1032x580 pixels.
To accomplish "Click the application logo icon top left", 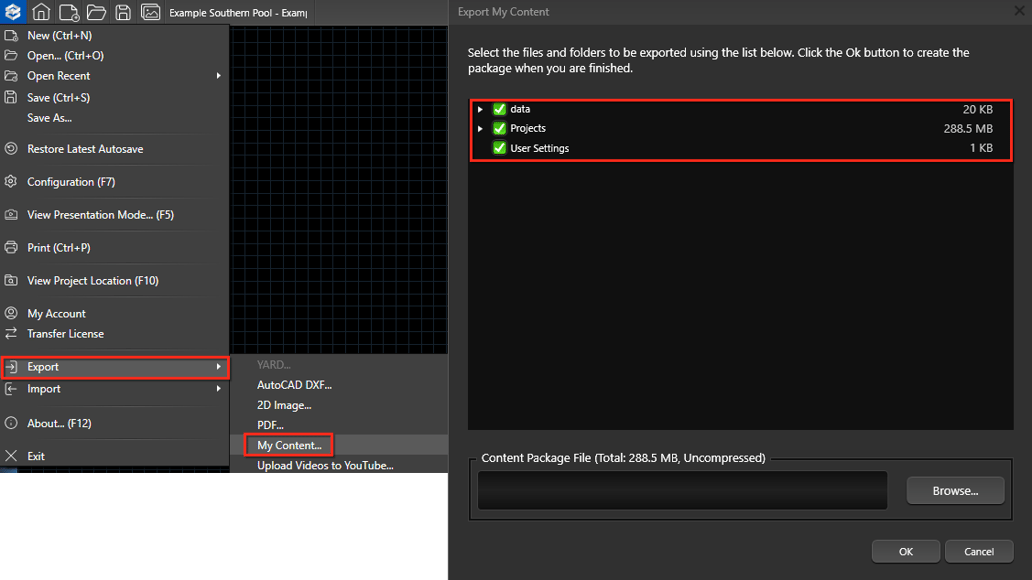I will [x=14, y=12].
